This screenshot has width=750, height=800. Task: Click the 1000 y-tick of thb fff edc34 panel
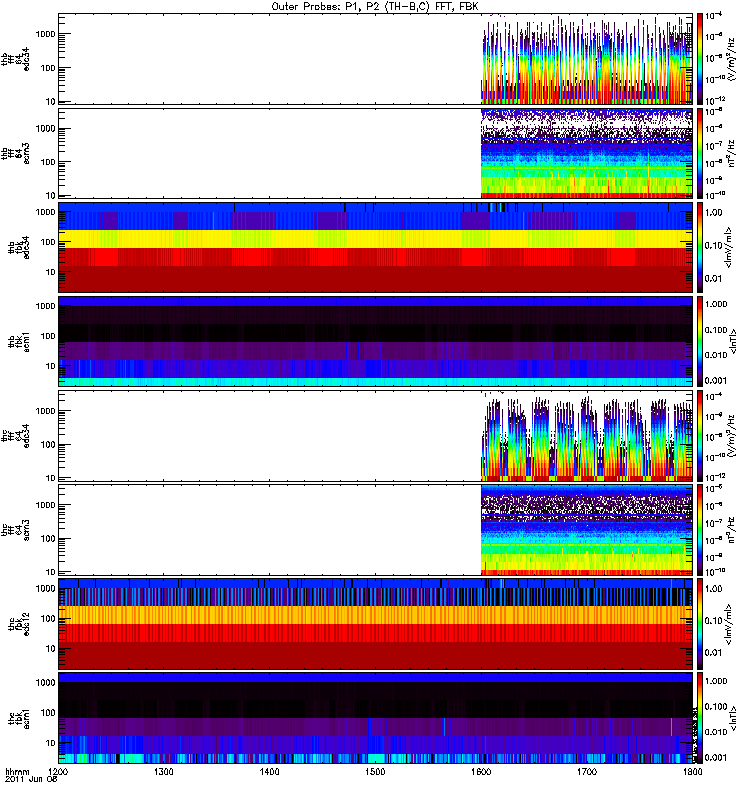(x=45, y=34)
